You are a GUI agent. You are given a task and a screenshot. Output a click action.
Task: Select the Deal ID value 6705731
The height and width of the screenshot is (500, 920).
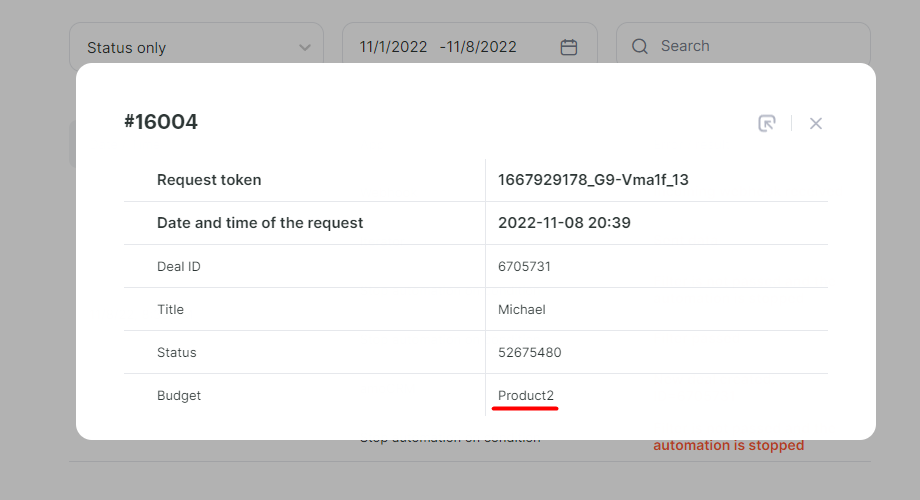tap(524, 266)
